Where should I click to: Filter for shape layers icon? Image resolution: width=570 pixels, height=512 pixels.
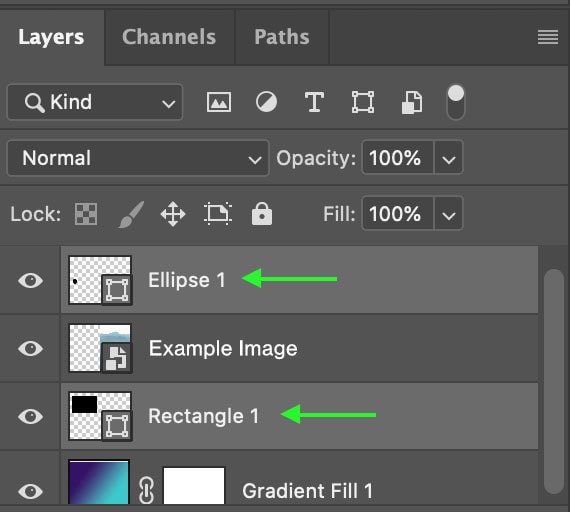(363, 102)
